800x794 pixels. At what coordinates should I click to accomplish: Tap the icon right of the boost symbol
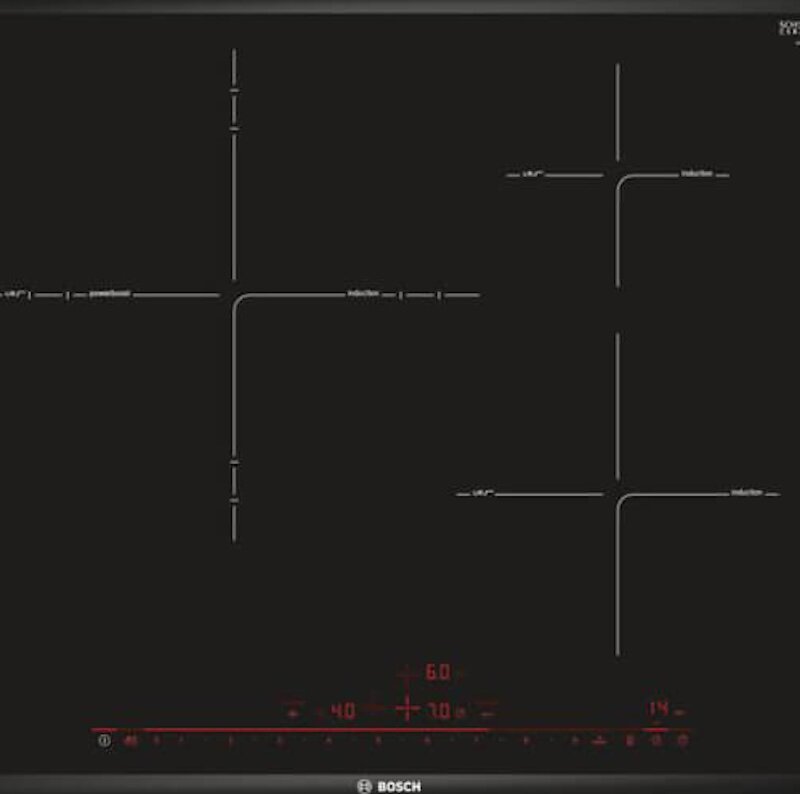coord(630,741)
